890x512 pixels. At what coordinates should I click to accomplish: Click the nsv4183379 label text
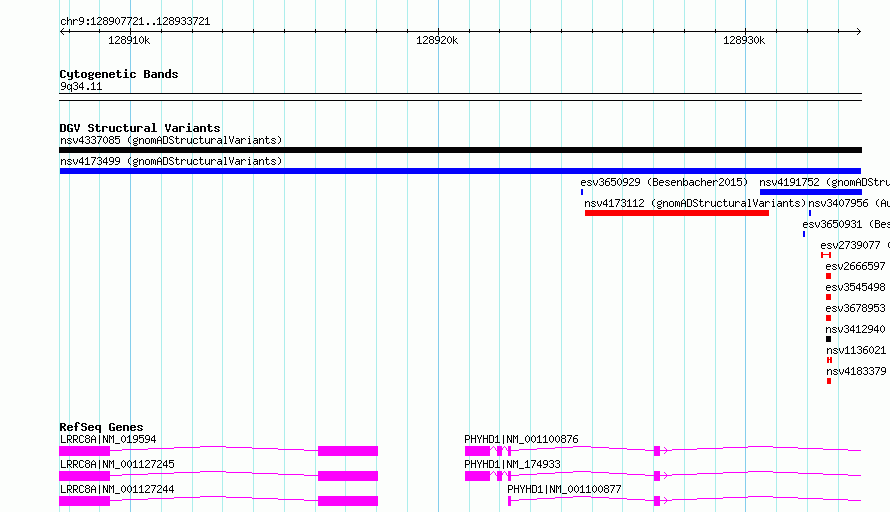(x=856, y=371)
